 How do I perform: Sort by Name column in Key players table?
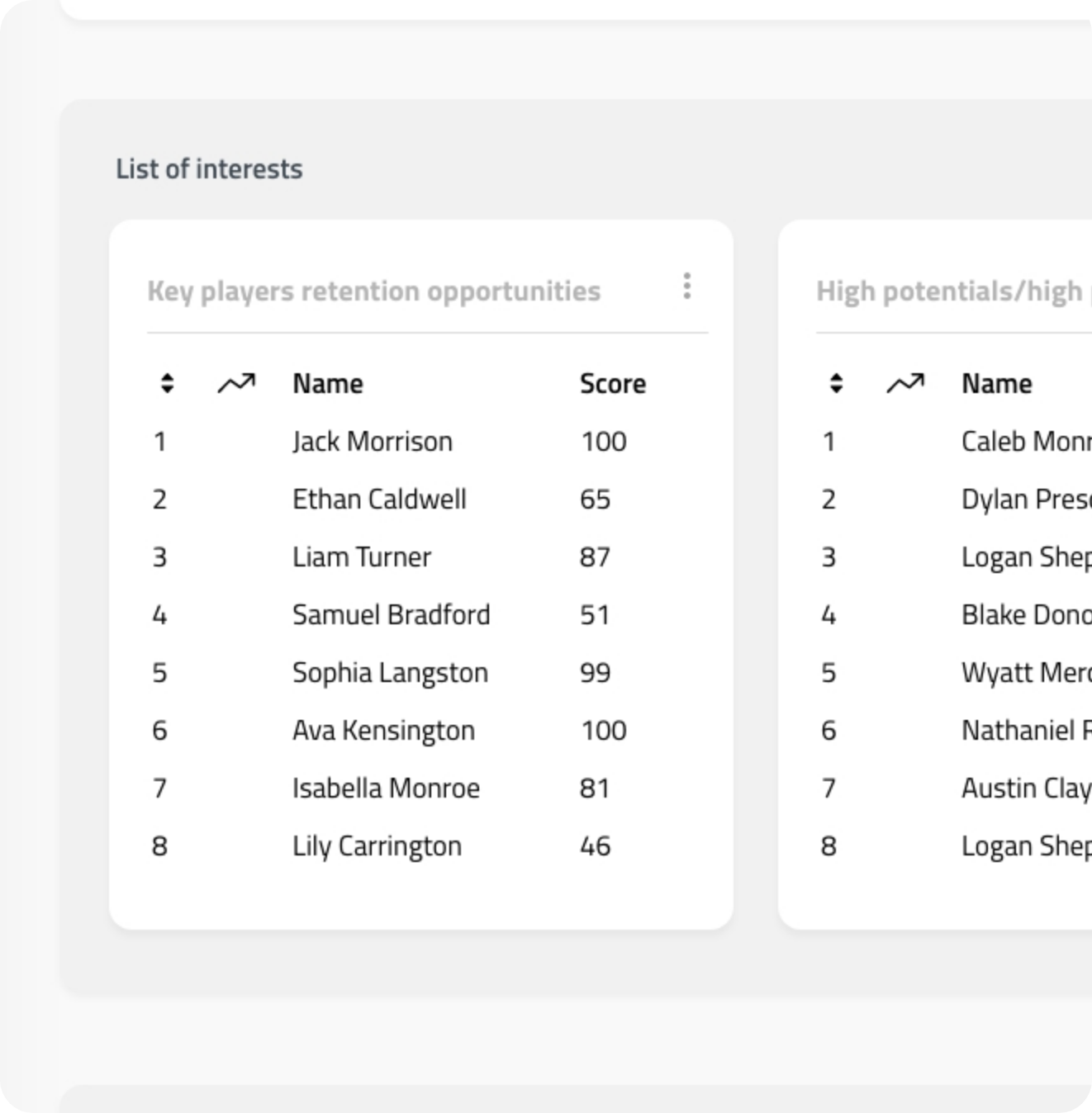pyautogui.click(x=328, y=384)
